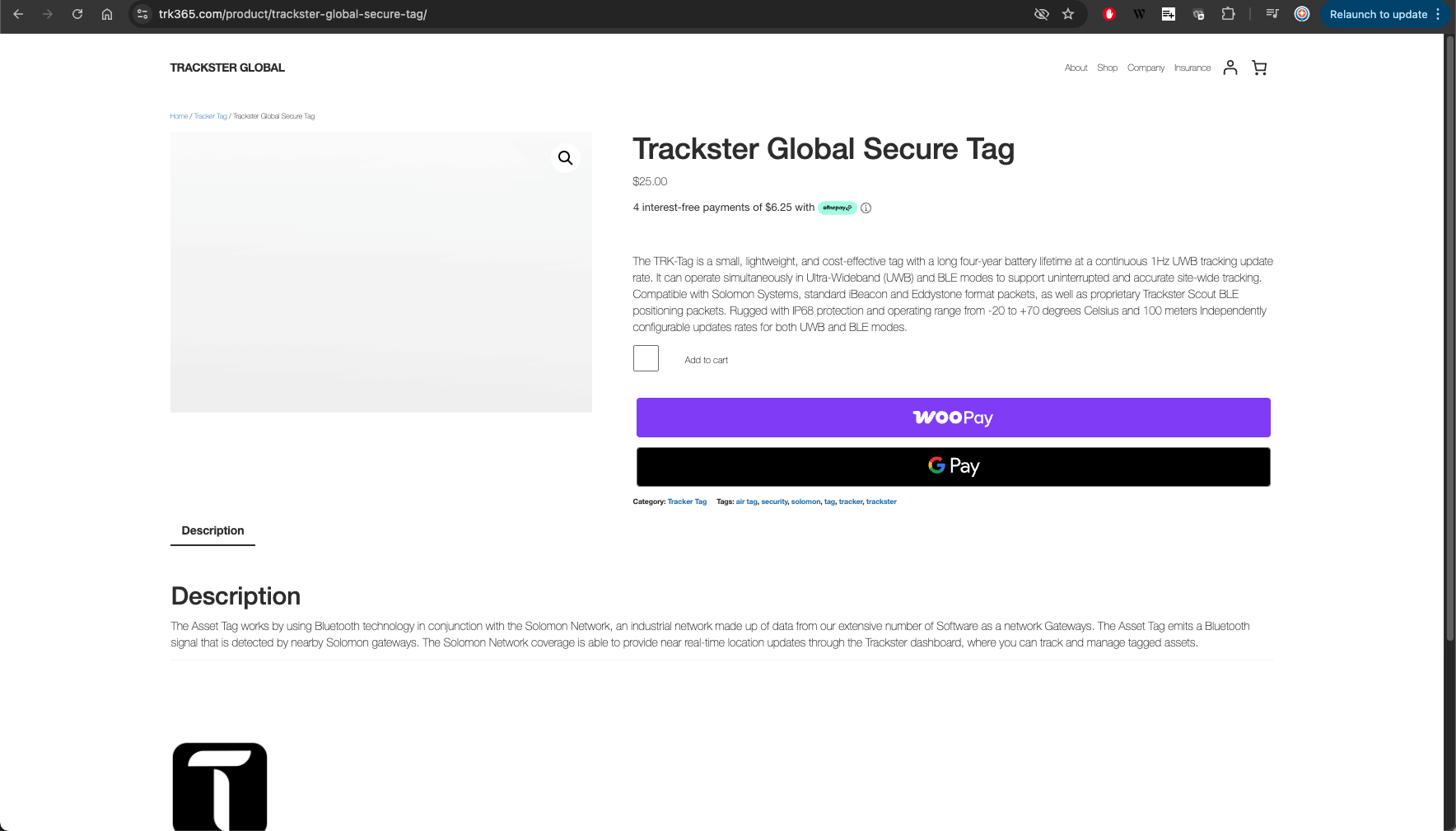Bookmark this page with the star icon
The image size is (1456, 831).
coord(1068,14)
